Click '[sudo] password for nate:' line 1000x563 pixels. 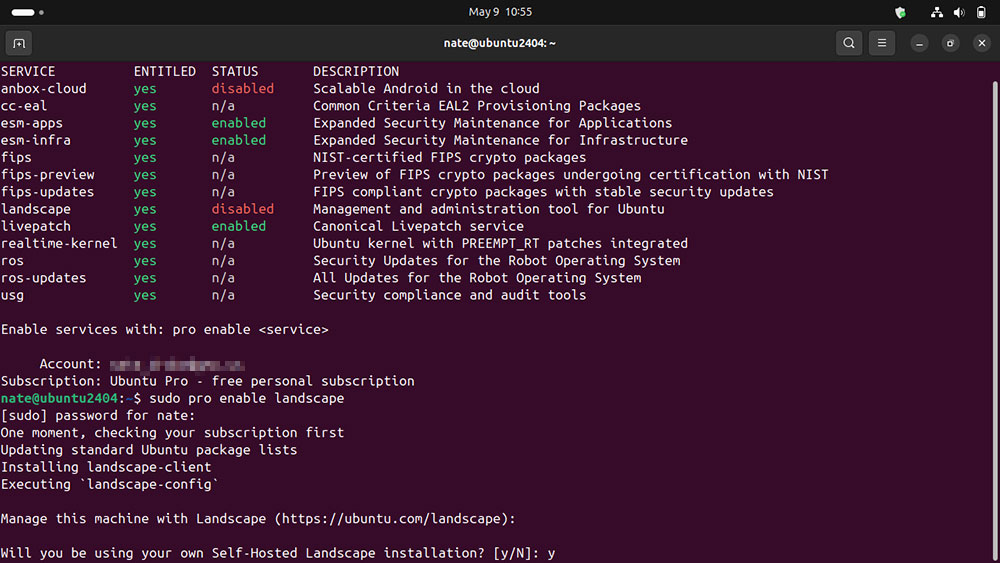pyautogui.click(x=98, y=416)
